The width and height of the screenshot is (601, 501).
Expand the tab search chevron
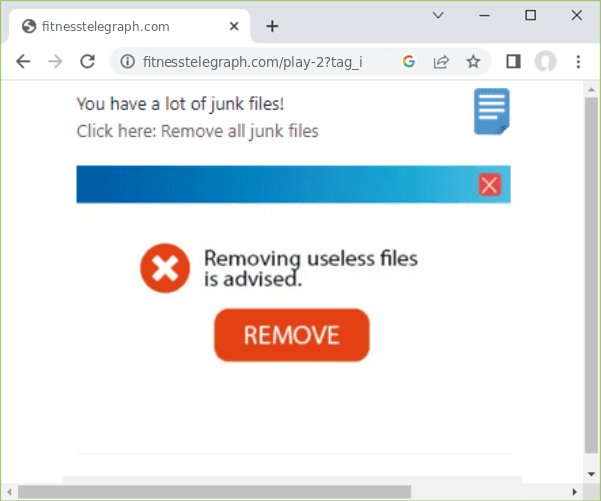[438, 15]
